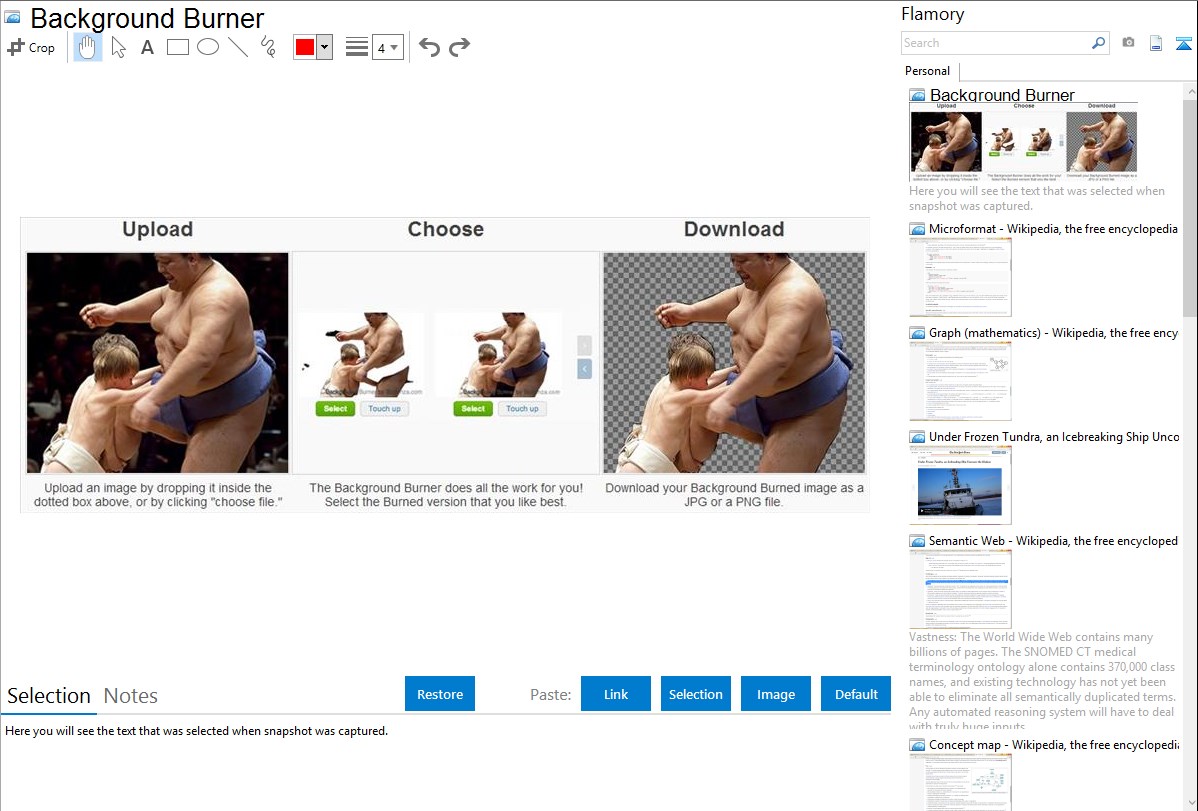Image resolution: width=1198 pixels, height=811 pixels.
Task: Open the Selection tab
Action: pyautogui.click(x=49, y=696)
